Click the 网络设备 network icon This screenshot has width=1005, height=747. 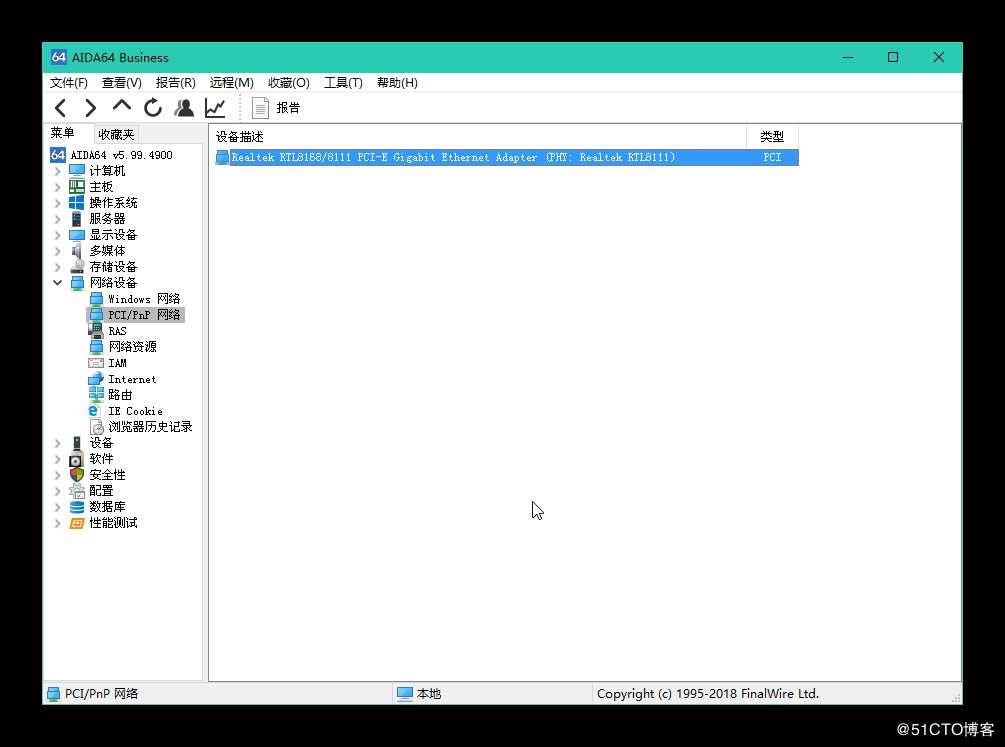click(77, 283)
